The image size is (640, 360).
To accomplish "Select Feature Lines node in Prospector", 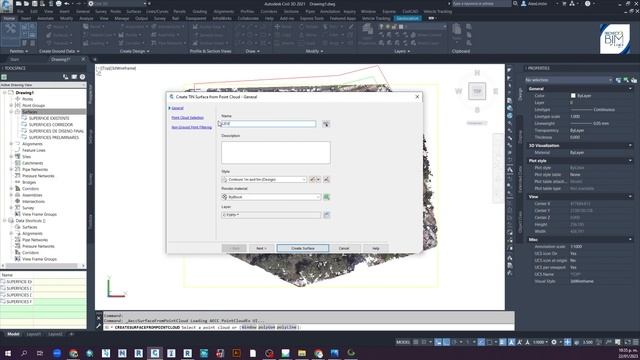I will (x=33, y=150).
